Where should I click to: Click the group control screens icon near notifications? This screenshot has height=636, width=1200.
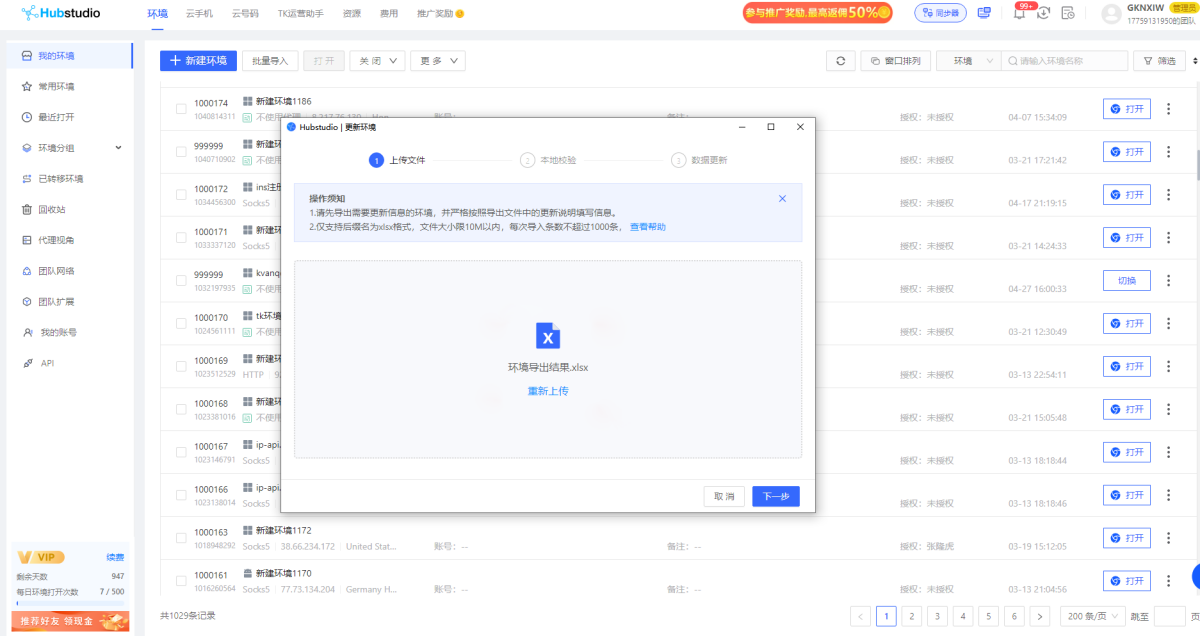click(984, 12)
